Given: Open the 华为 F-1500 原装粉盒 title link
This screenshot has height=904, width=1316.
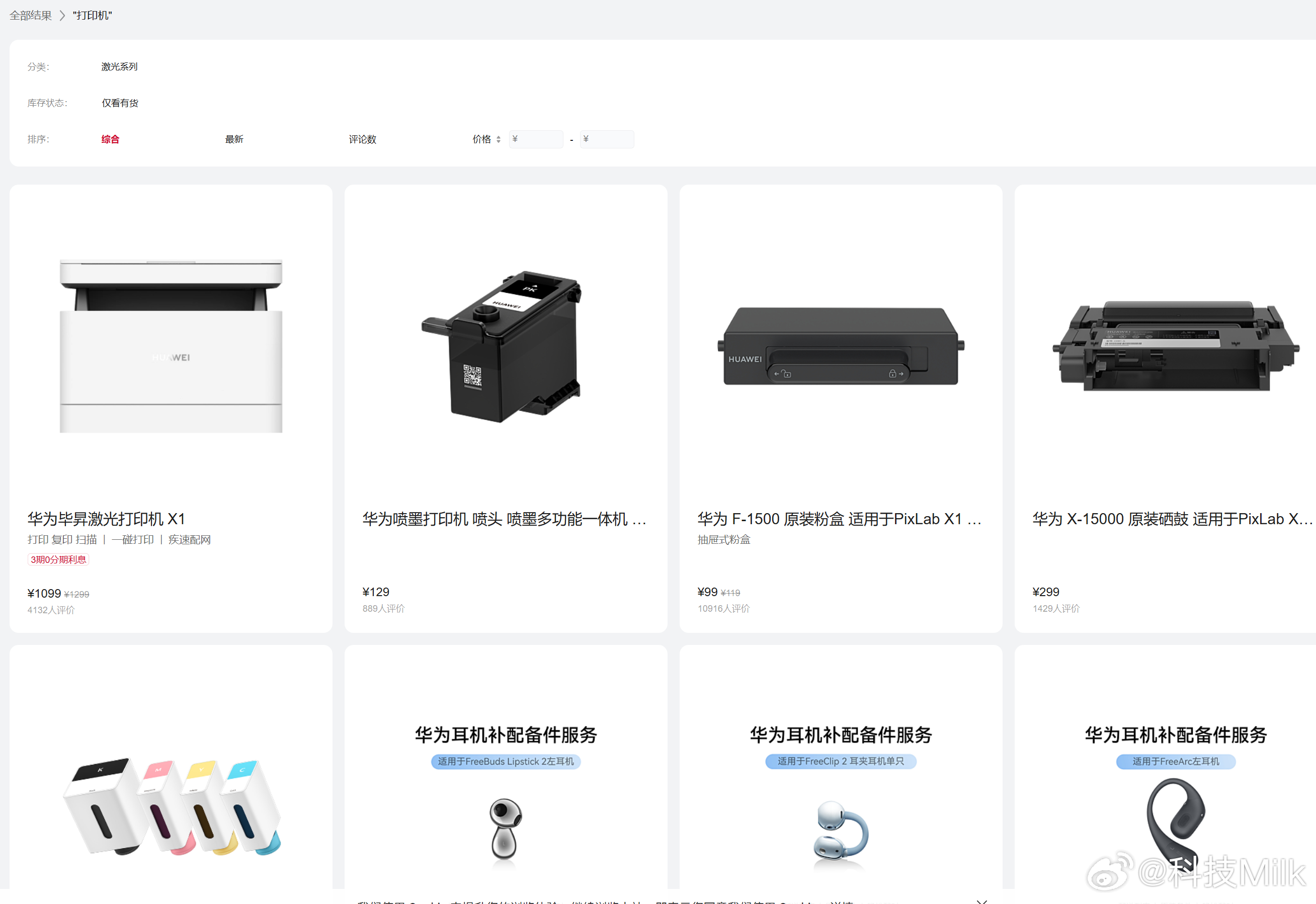Looking at the screenshot, I should (x=840, y=519).
